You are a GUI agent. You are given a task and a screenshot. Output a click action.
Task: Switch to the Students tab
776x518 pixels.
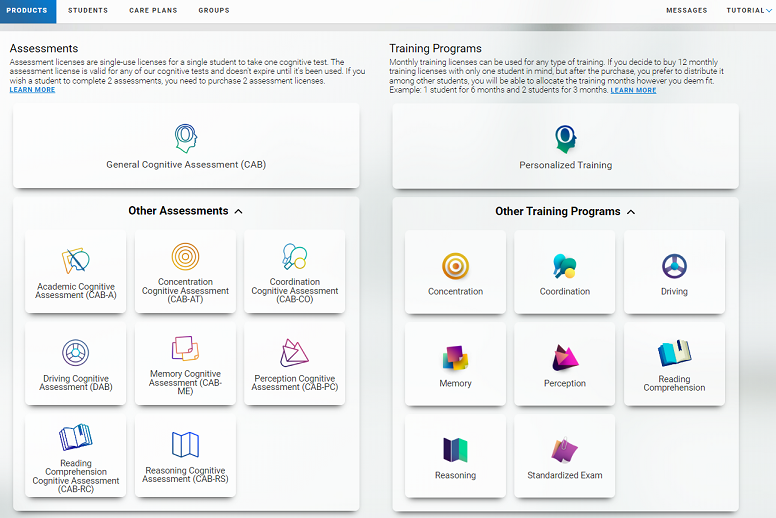click(x=88, y=11)
